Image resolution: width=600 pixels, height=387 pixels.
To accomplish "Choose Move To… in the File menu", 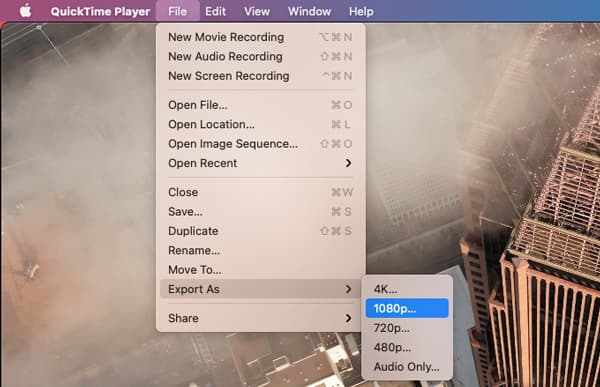I will coord(261,270).
